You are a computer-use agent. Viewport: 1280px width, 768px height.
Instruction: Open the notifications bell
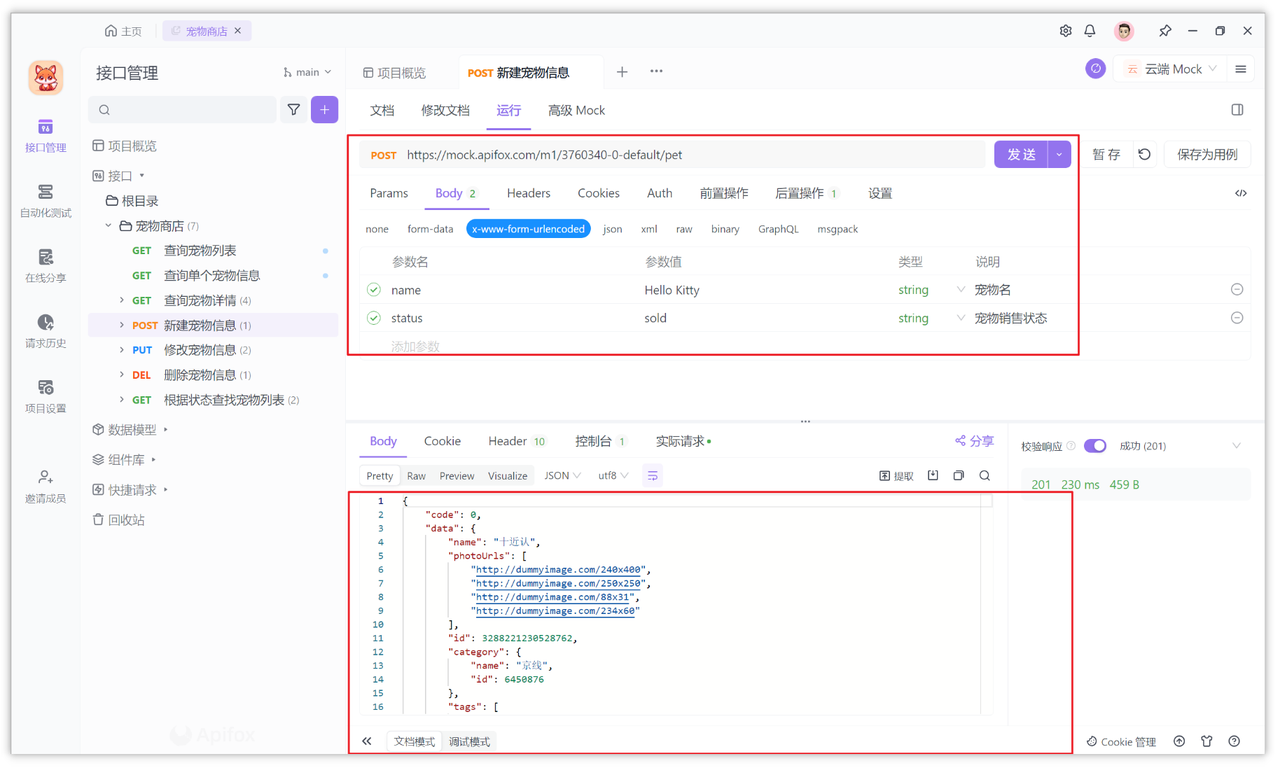pos(1090,31)
